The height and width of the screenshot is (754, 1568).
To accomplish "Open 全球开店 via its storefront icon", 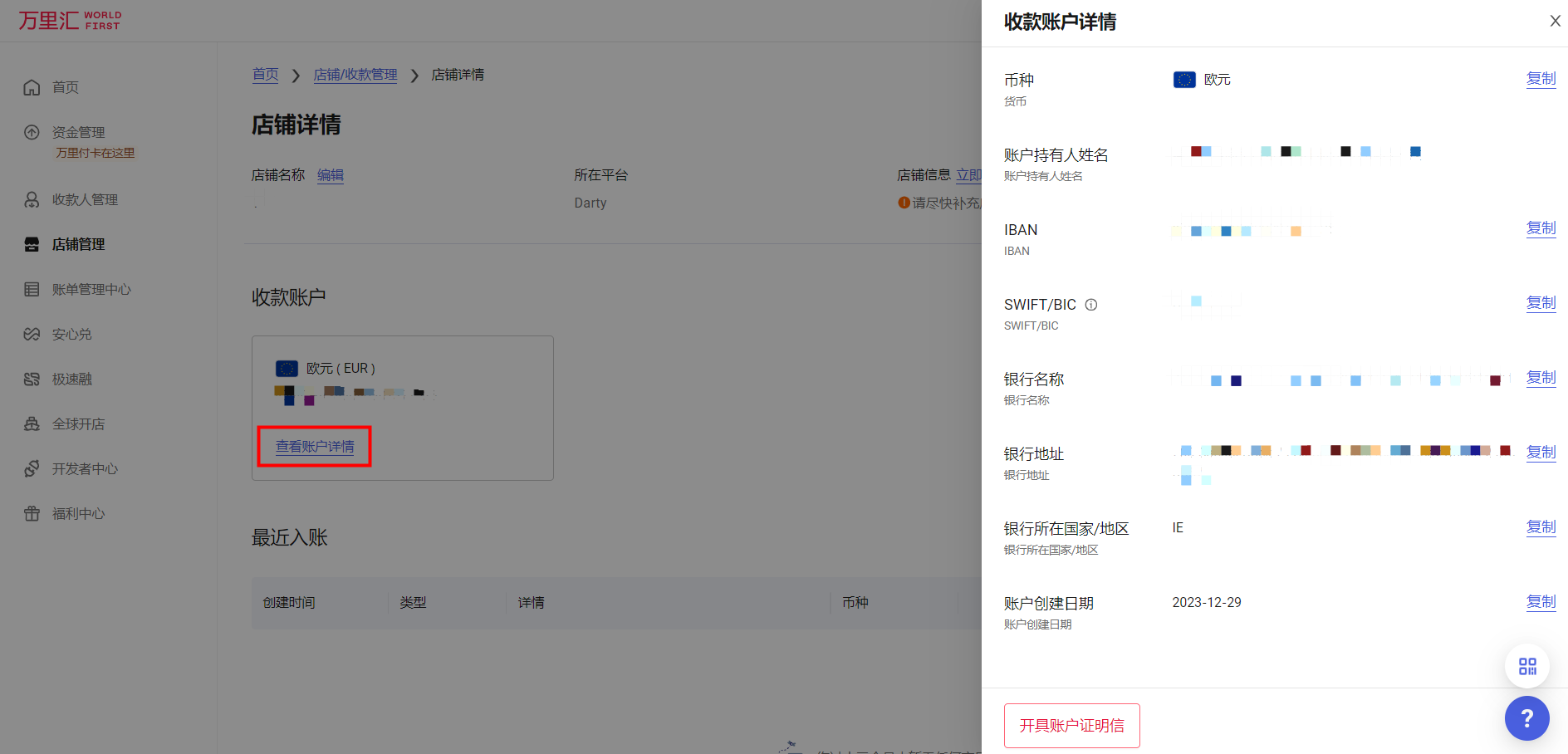I will [x=32, y=424].
